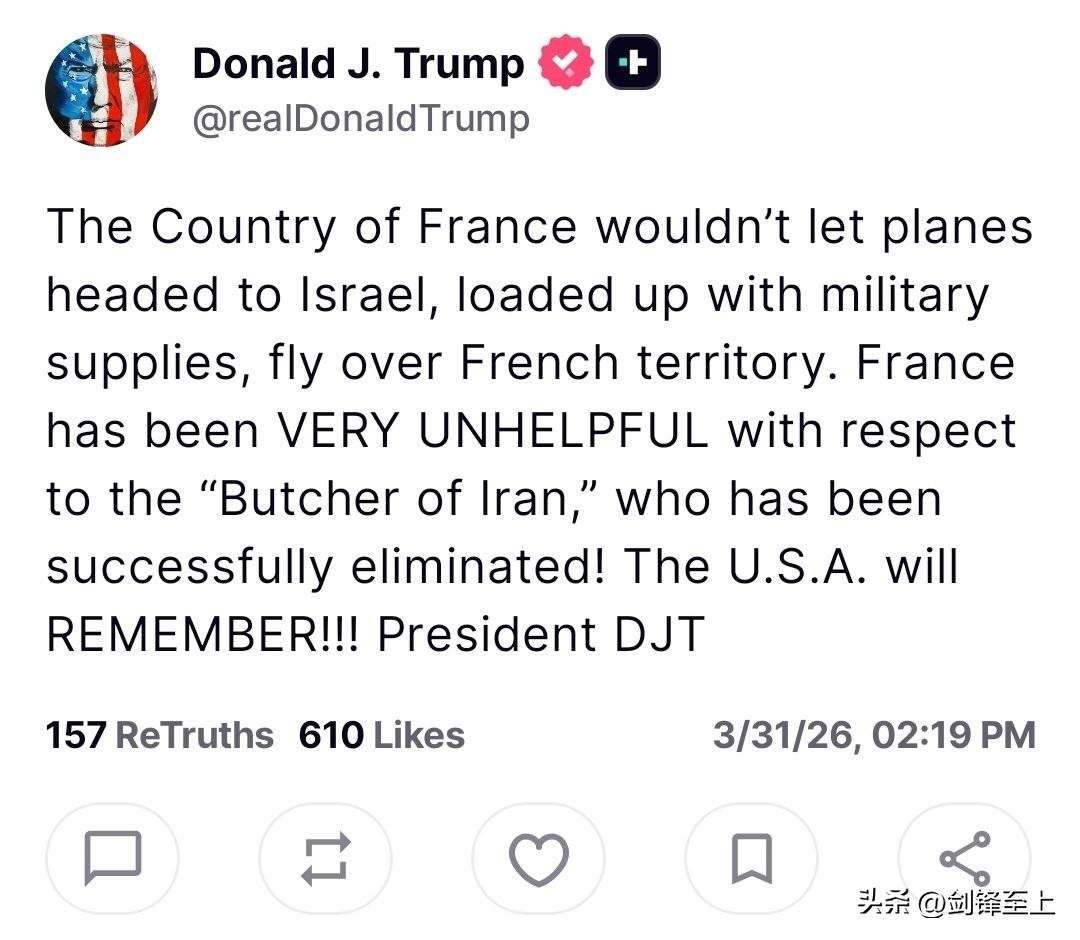This screenshot has height=940, width=1080.
Task: Click the red verified badge next to Trump's name
Action: click(x=566, y=62)
